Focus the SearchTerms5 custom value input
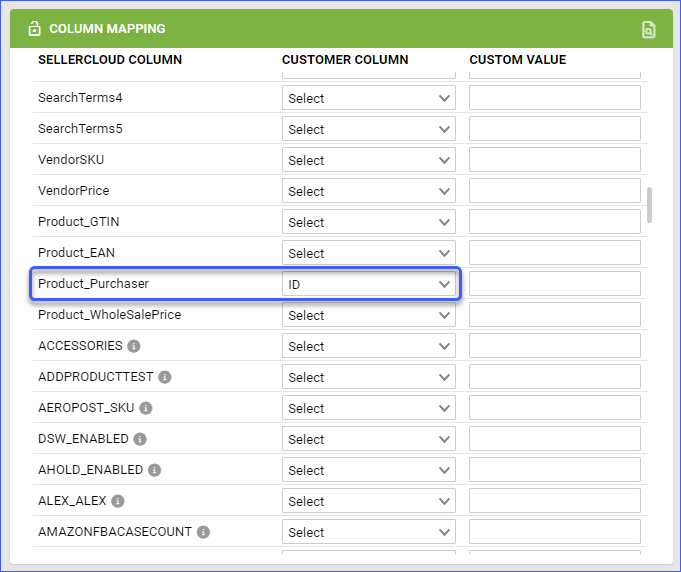The width and height of the screenshot is (681, 572). coord(554,129)
